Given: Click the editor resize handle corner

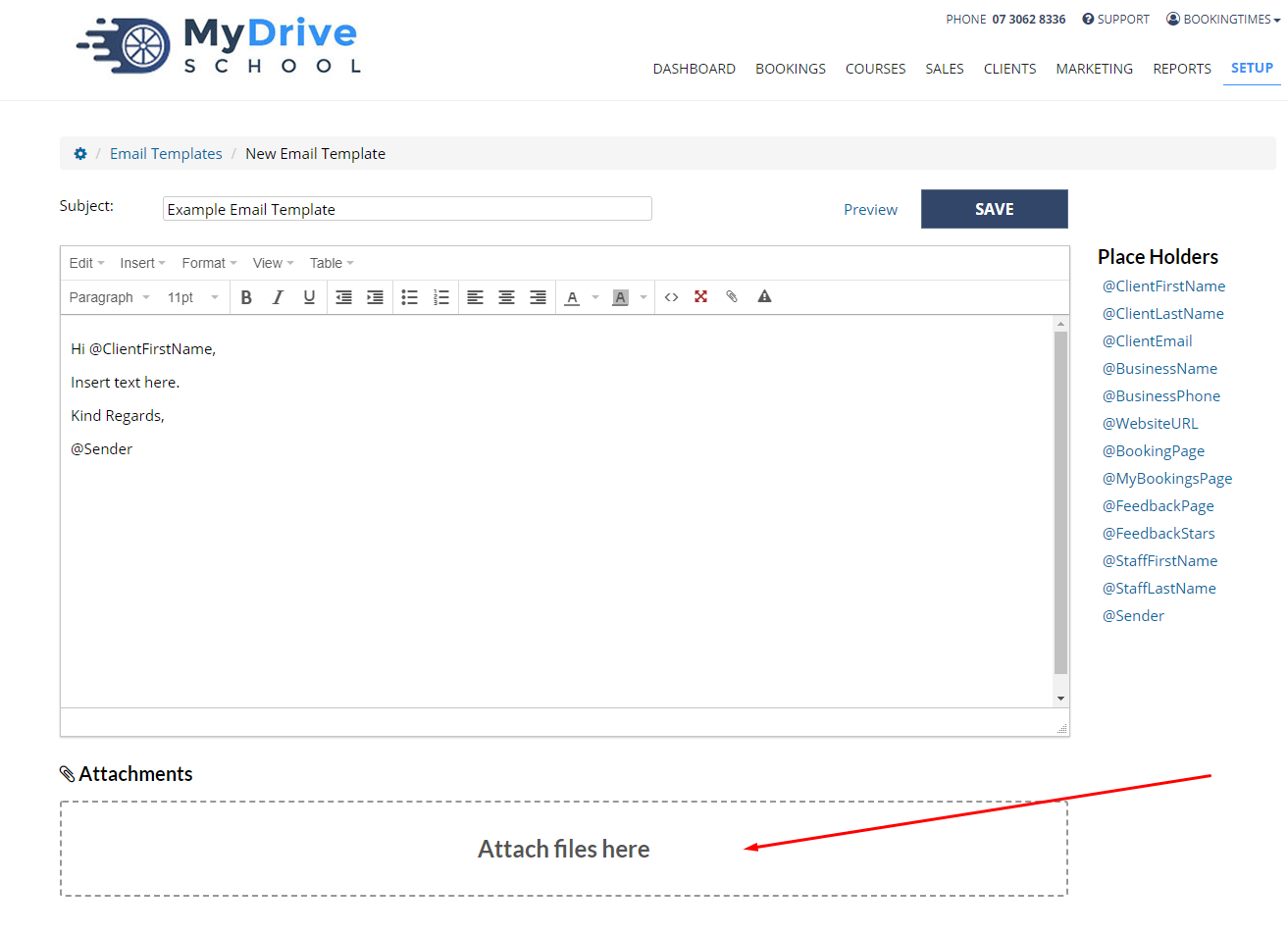Looking at the screenshot, I should point(1061,728).
